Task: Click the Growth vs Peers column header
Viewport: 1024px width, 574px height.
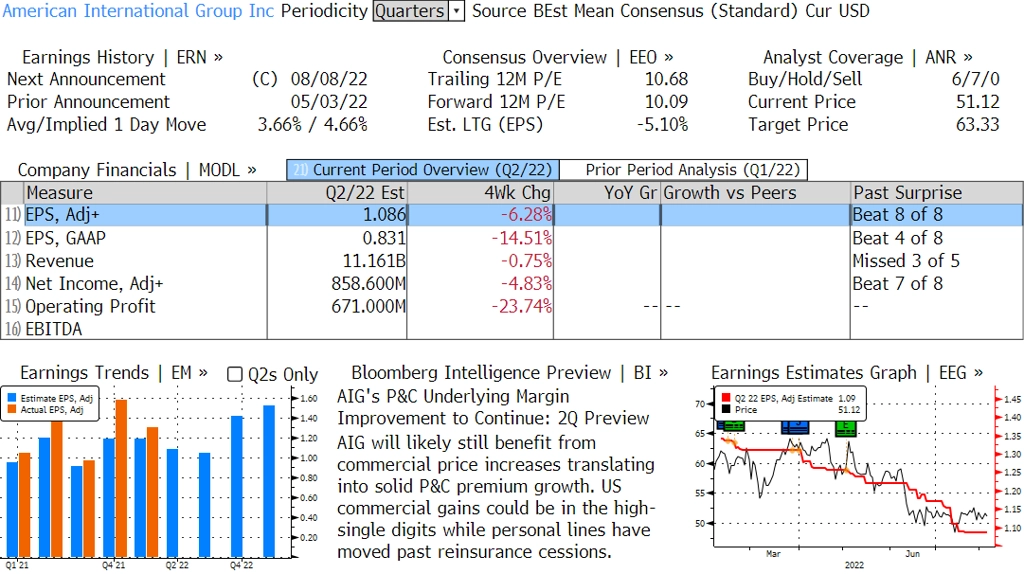Action: (755, 193)
